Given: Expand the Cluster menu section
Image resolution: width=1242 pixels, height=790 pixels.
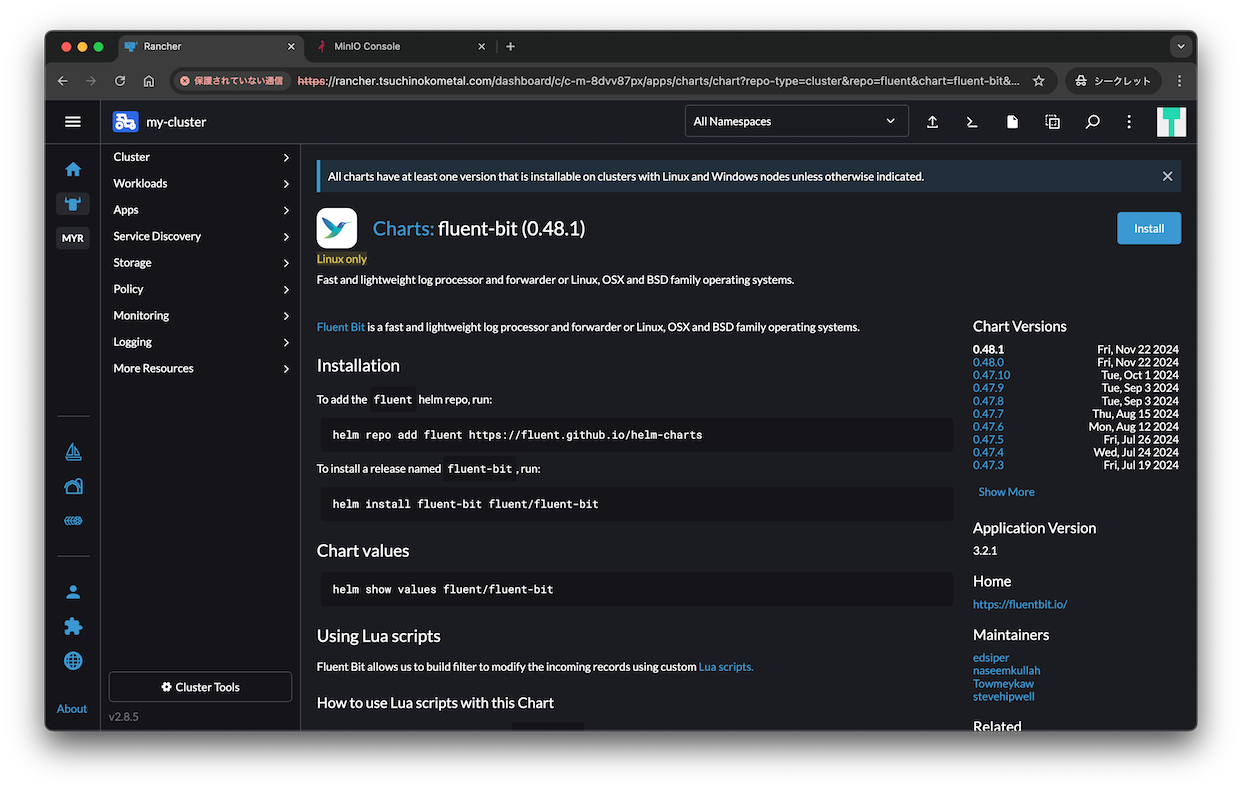Looking at the screenshot, I should [201, 157].
